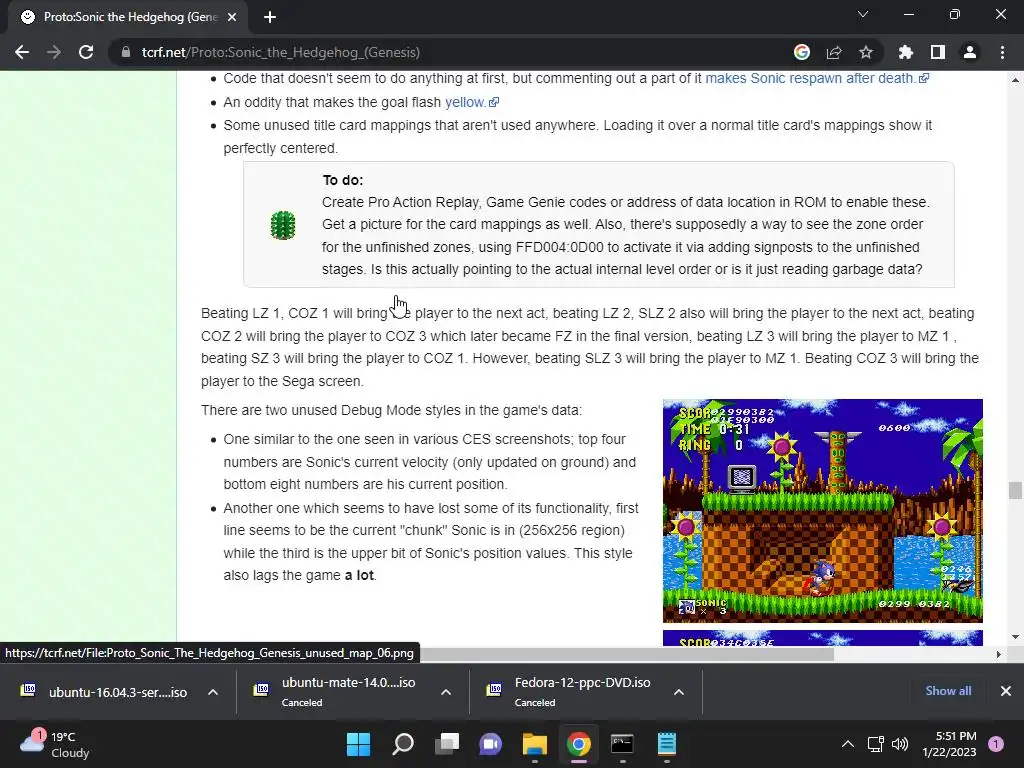
Task: Open the 'yellow' external link
Action: click(x=472, y=102)
